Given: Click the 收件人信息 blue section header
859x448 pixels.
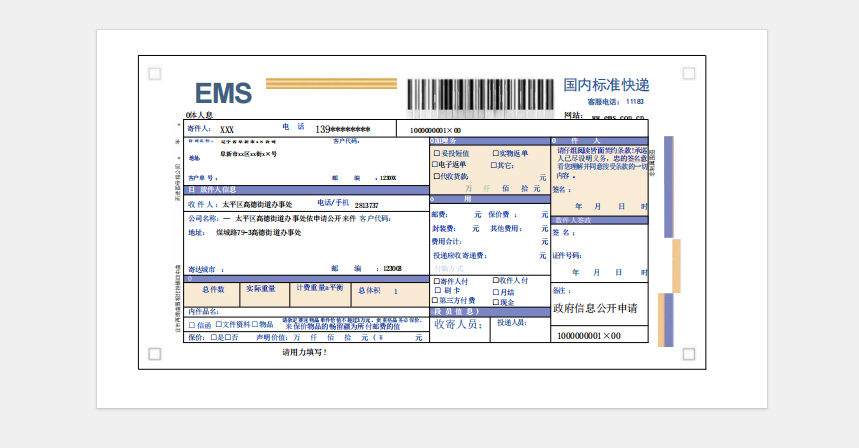Looking at the screenshot, I should pyautogui.click(x=306, y=189).
